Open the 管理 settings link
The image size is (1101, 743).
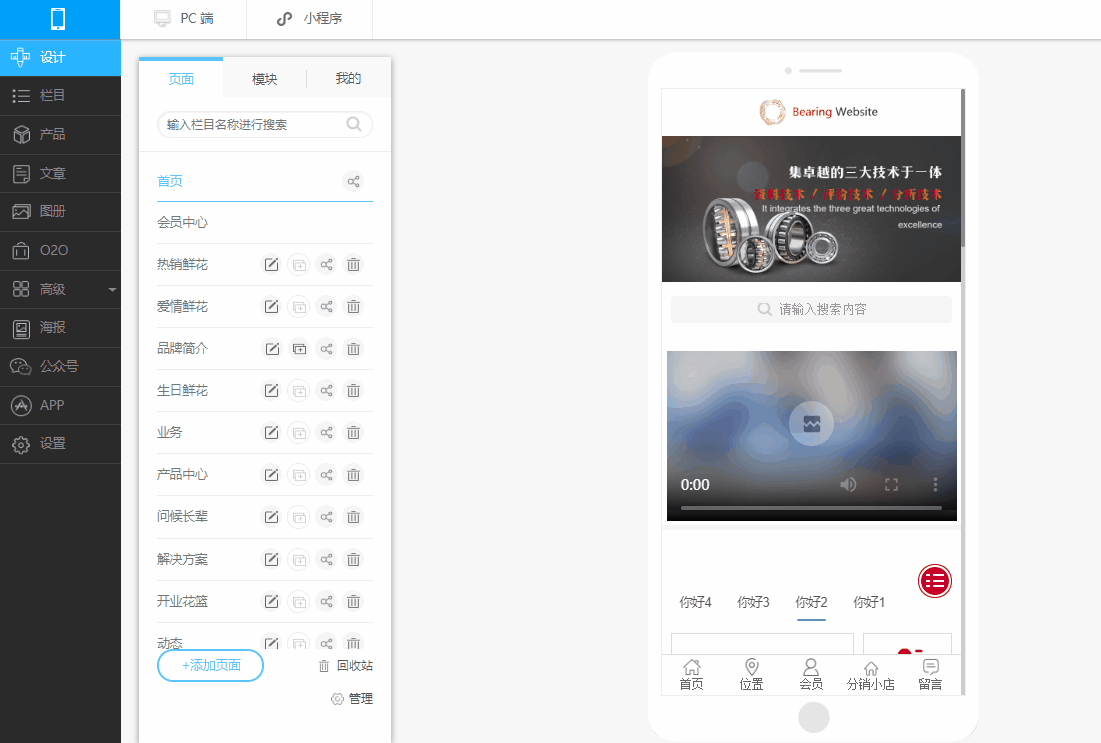click(352, 699)
